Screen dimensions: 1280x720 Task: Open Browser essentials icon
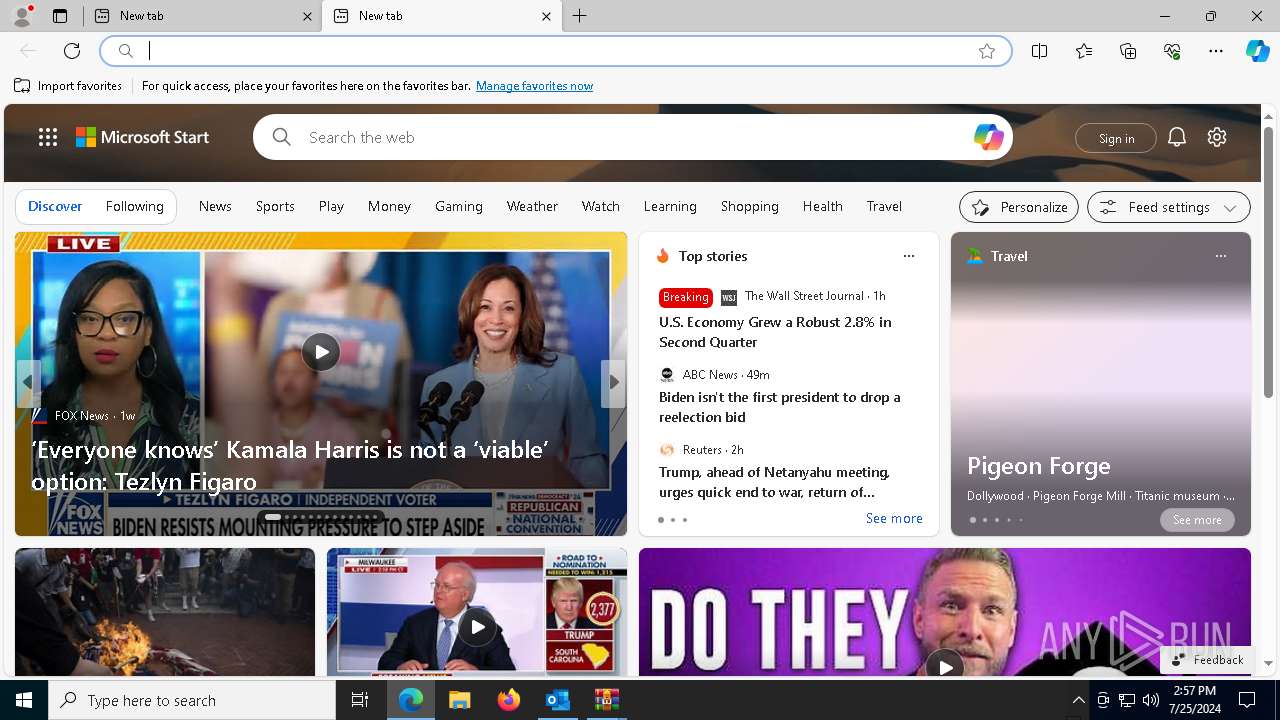point(1172,51)
